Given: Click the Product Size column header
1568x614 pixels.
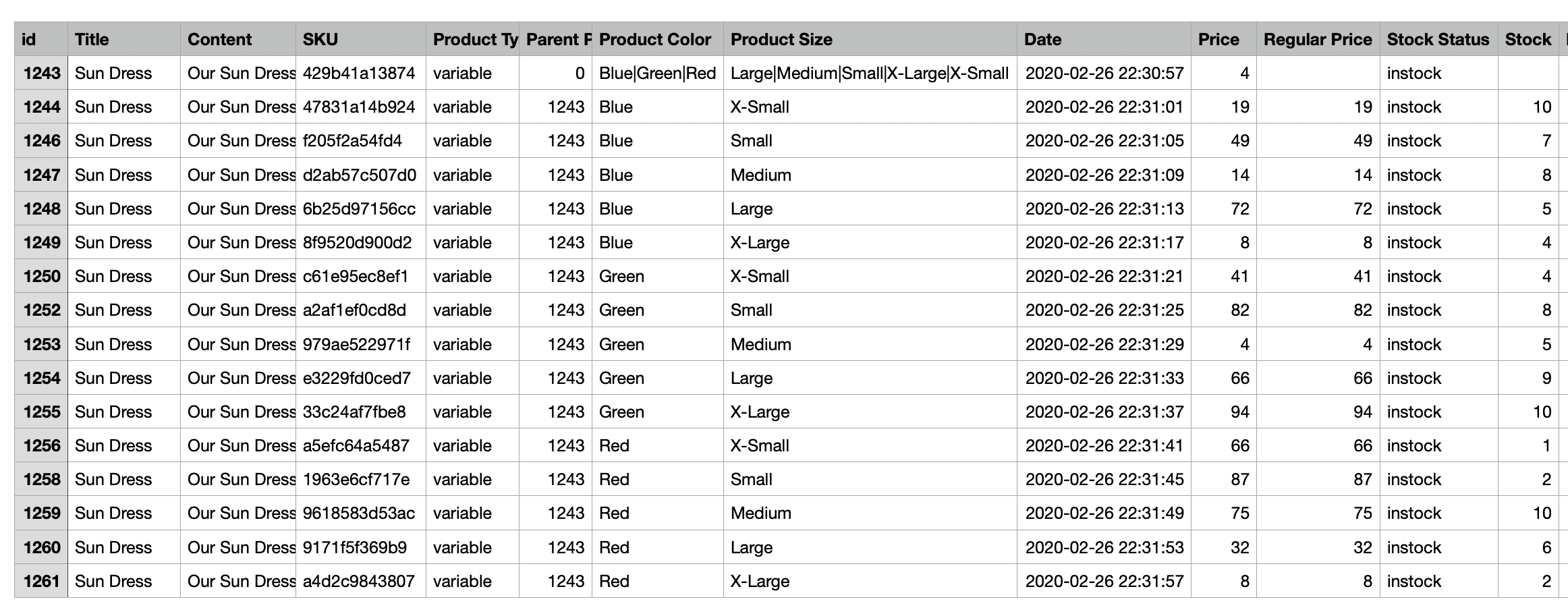Looking at the screenshot, I should tap(870, 39).
